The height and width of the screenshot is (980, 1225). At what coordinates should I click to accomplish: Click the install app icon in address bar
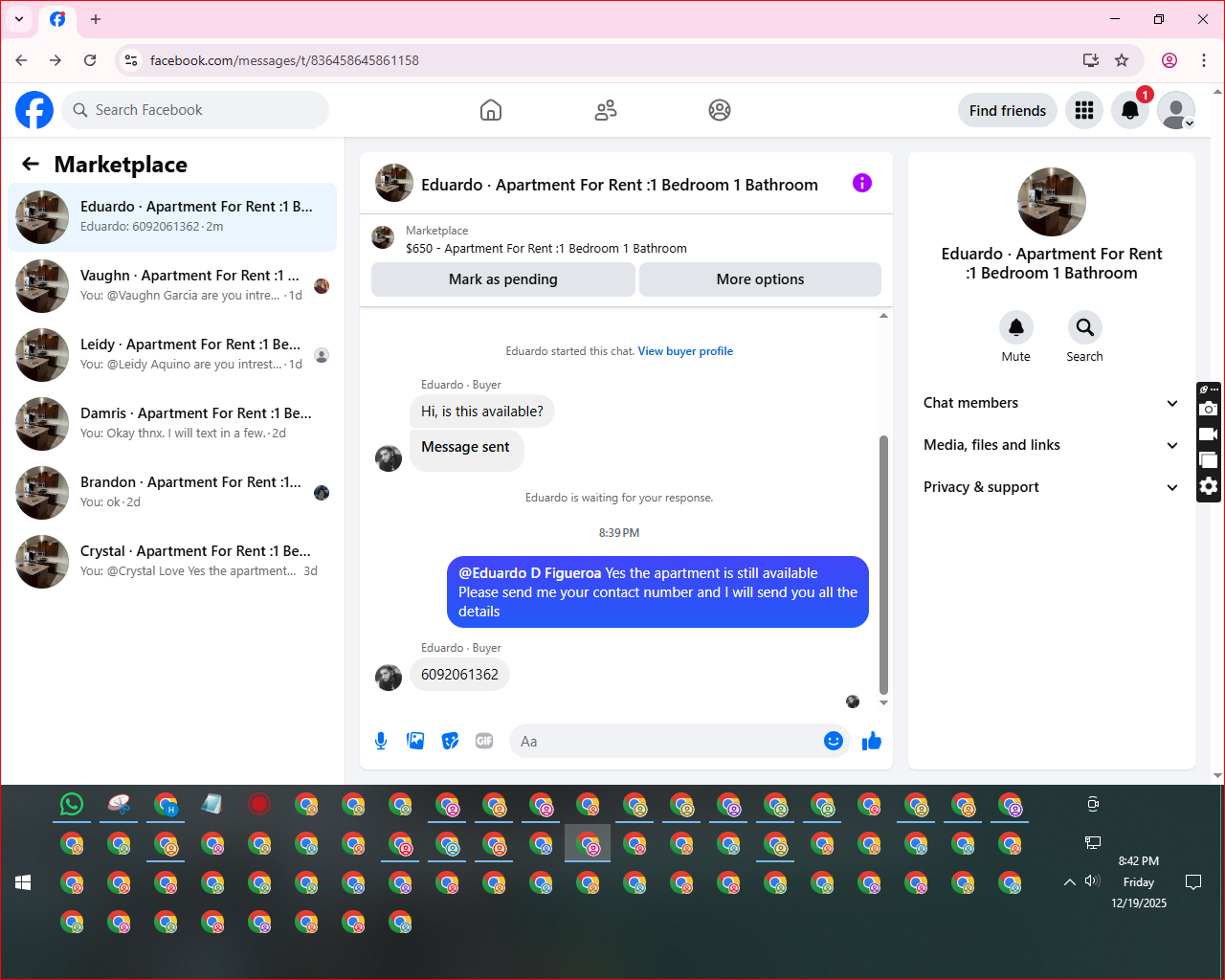(1090, 60)
